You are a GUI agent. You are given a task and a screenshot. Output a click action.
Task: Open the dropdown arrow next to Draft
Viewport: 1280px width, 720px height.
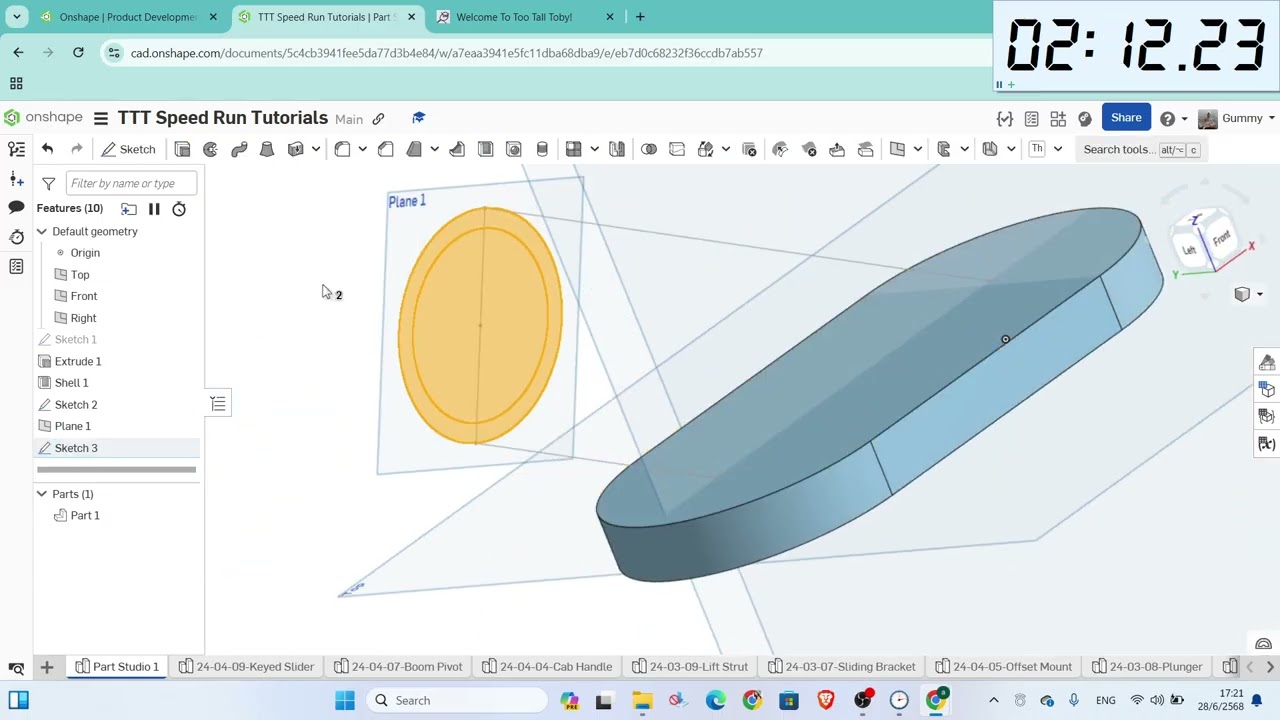(x=434, y=149)
